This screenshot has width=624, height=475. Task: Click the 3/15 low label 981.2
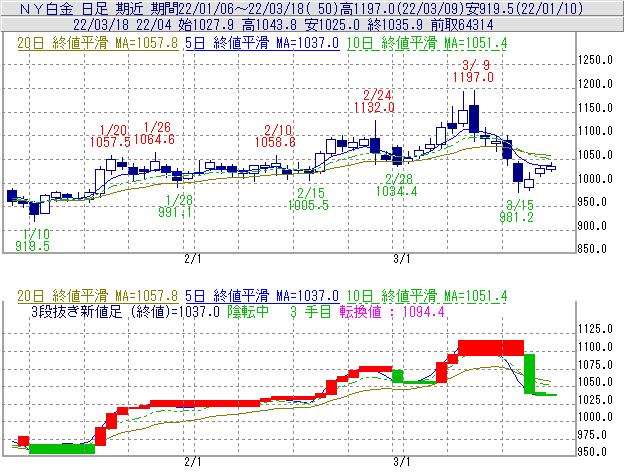[516, 217]
